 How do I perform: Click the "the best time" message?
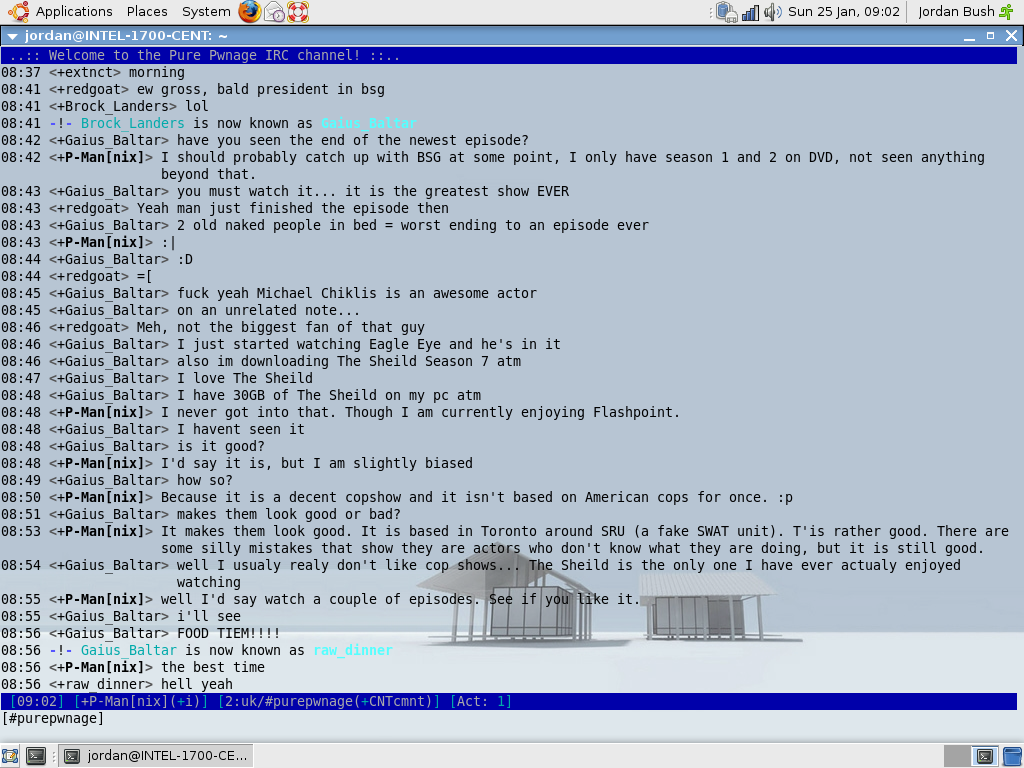coord(213,667)
